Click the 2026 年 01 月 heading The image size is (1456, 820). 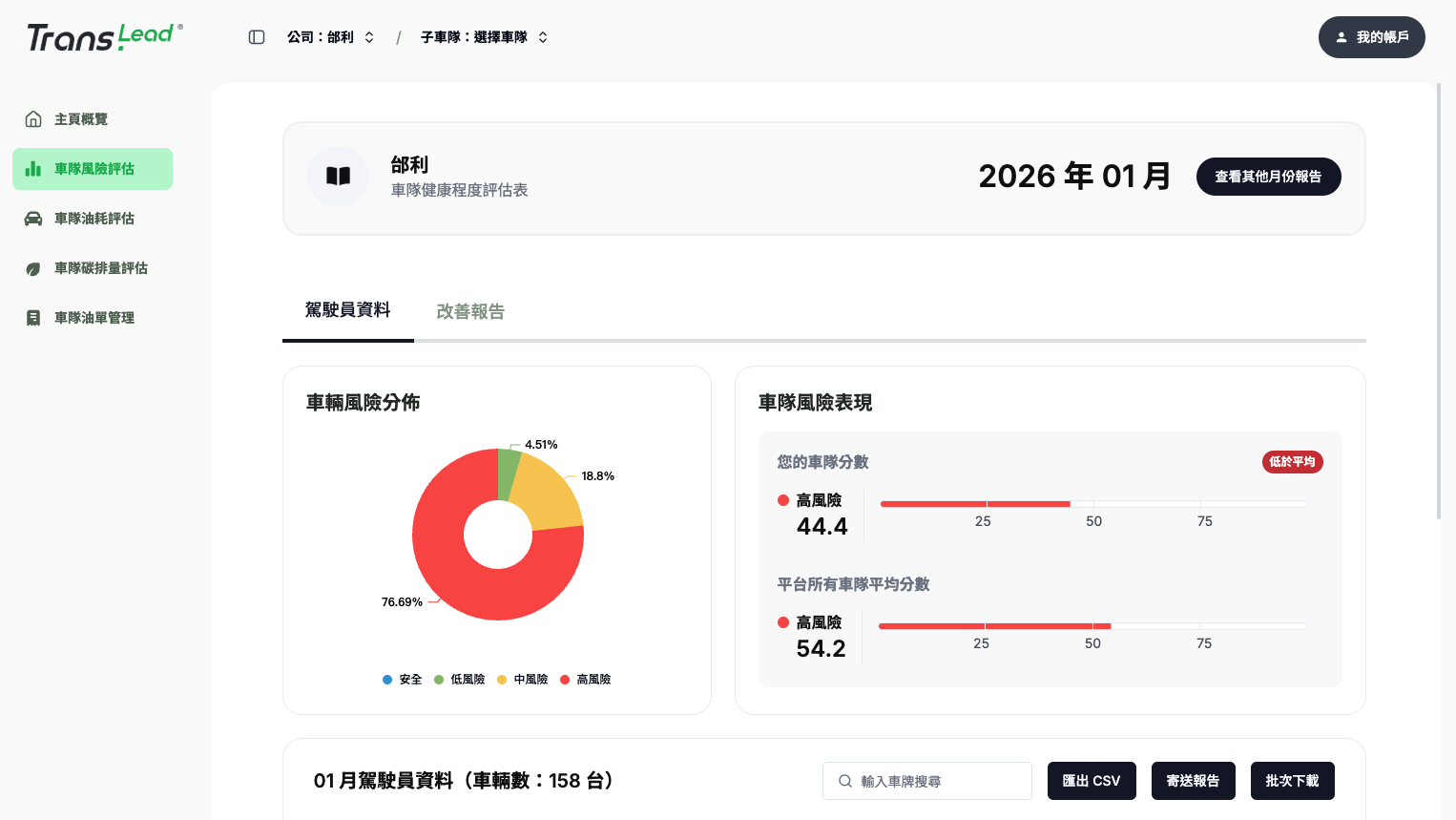(x=1075, y=177)
